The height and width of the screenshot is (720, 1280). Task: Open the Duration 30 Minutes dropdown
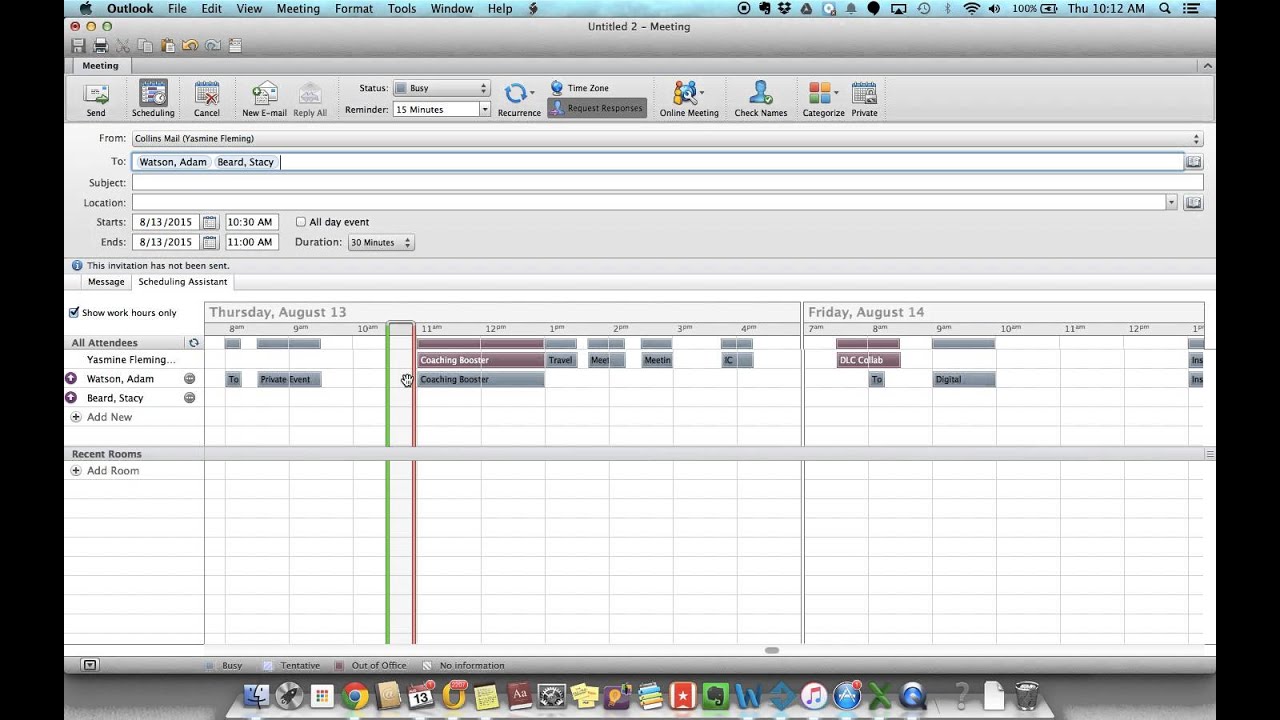click(x=380, y=242)
